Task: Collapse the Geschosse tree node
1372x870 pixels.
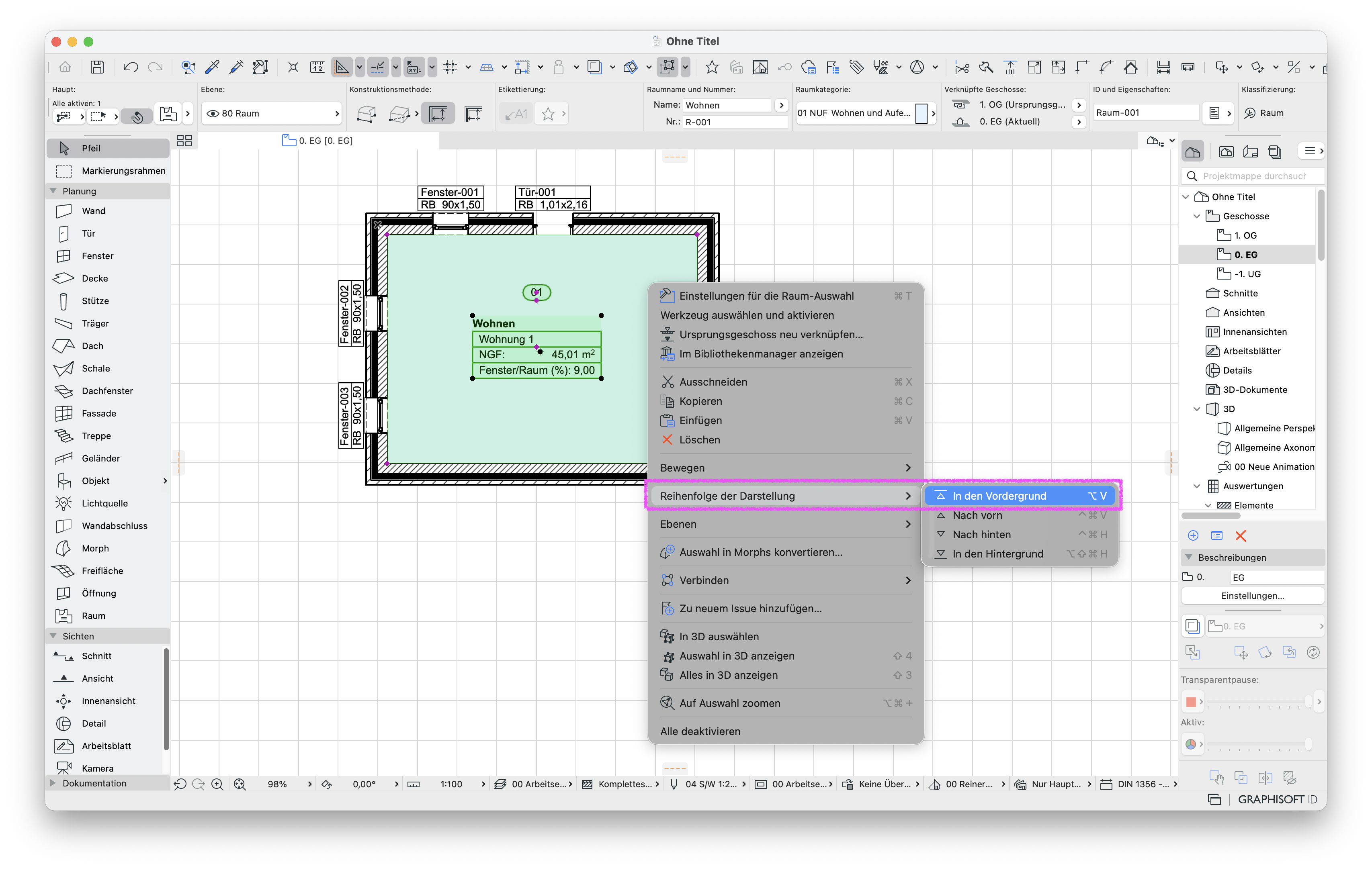Action: 1197,216
